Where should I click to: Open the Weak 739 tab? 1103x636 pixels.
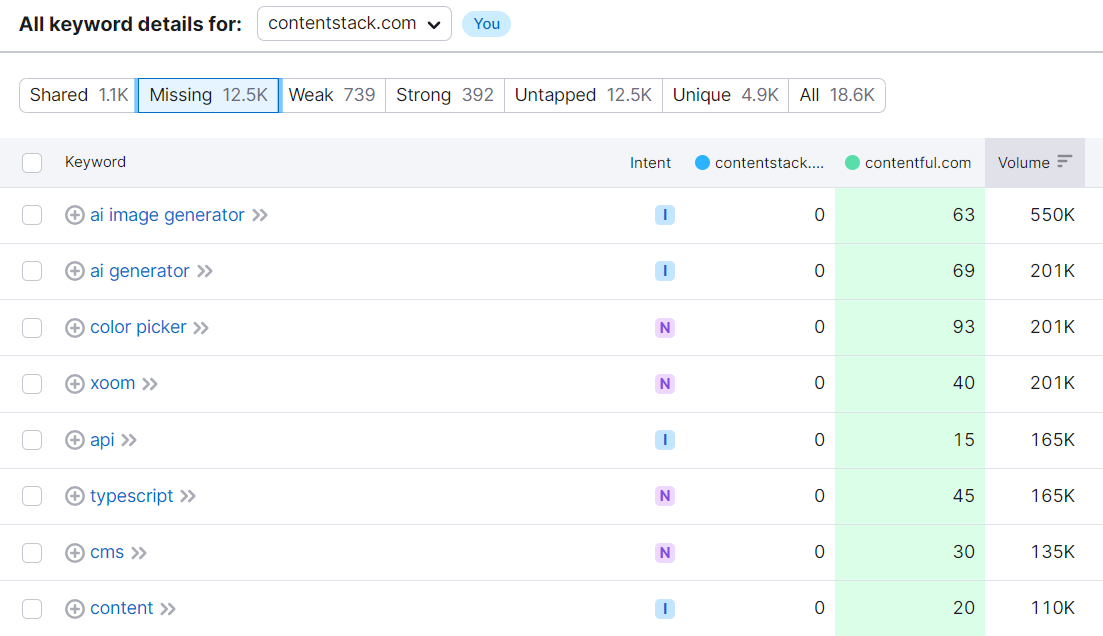pos(332,95)
